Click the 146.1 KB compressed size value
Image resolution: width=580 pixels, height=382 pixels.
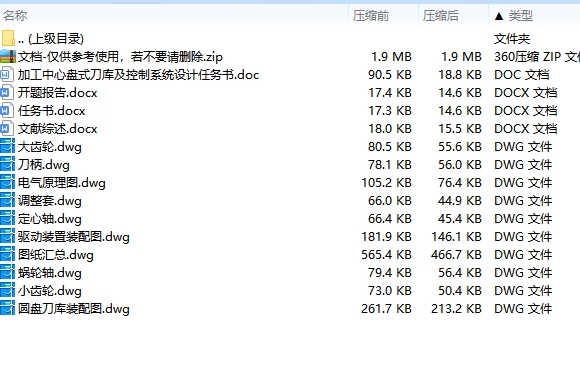coord(456,237)
